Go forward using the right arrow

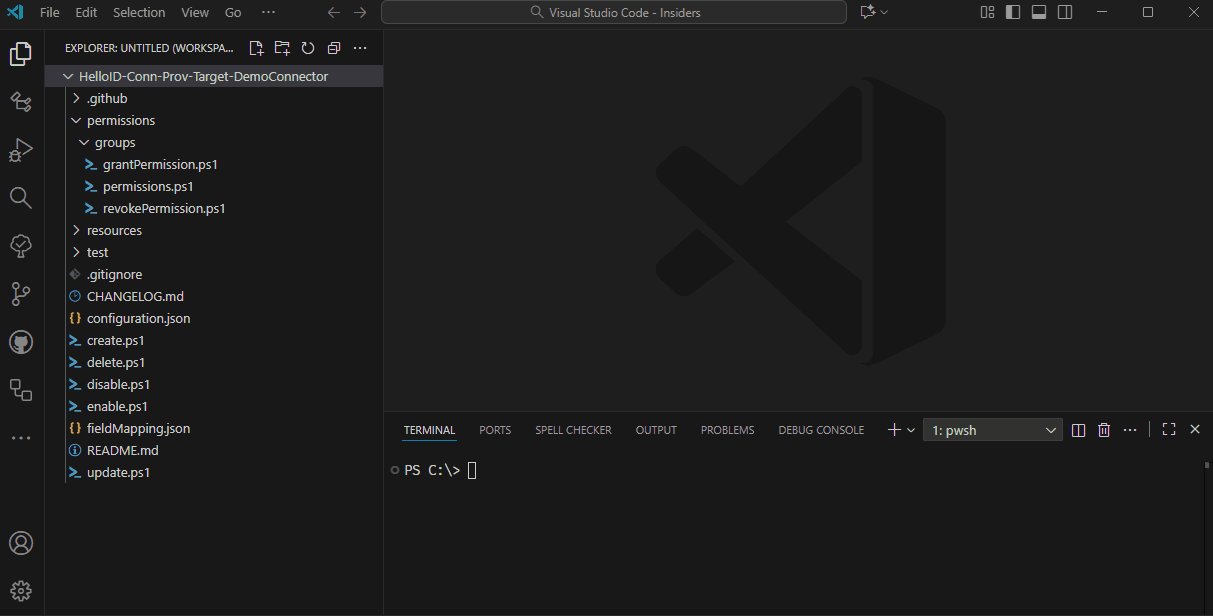coord(360,12)
